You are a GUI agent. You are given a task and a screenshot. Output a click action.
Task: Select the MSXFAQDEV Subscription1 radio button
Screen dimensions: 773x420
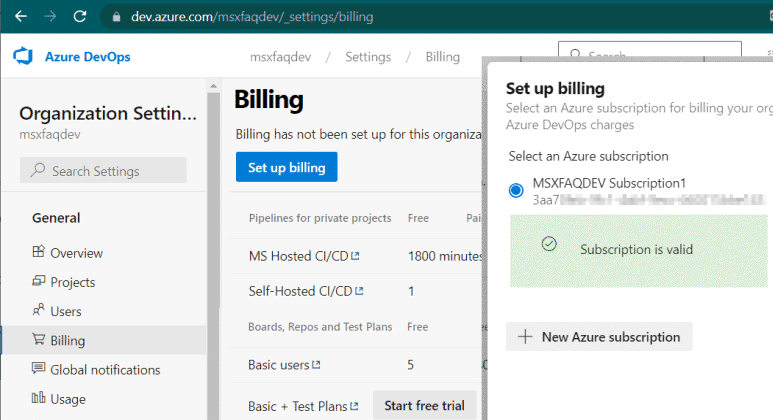[516, 190]
